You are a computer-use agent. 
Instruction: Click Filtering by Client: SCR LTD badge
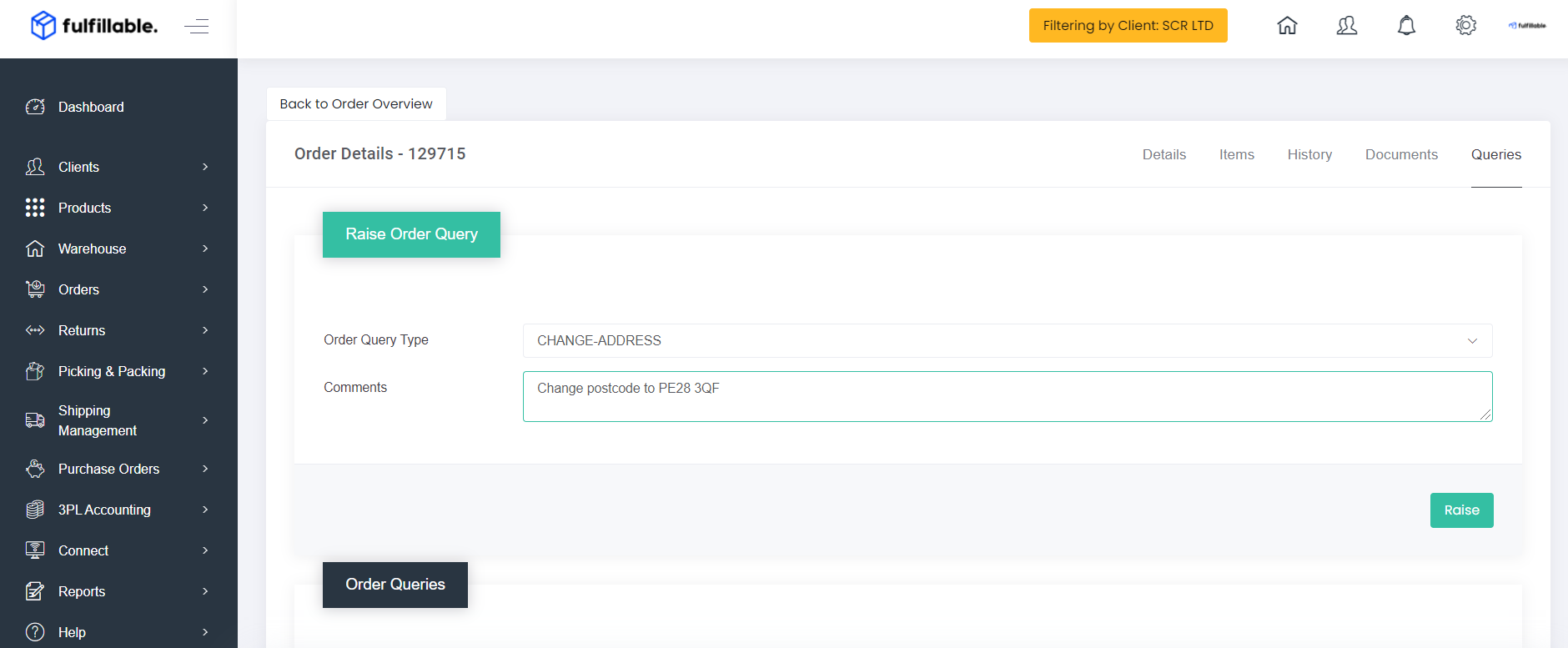[x=1128, y=26]
